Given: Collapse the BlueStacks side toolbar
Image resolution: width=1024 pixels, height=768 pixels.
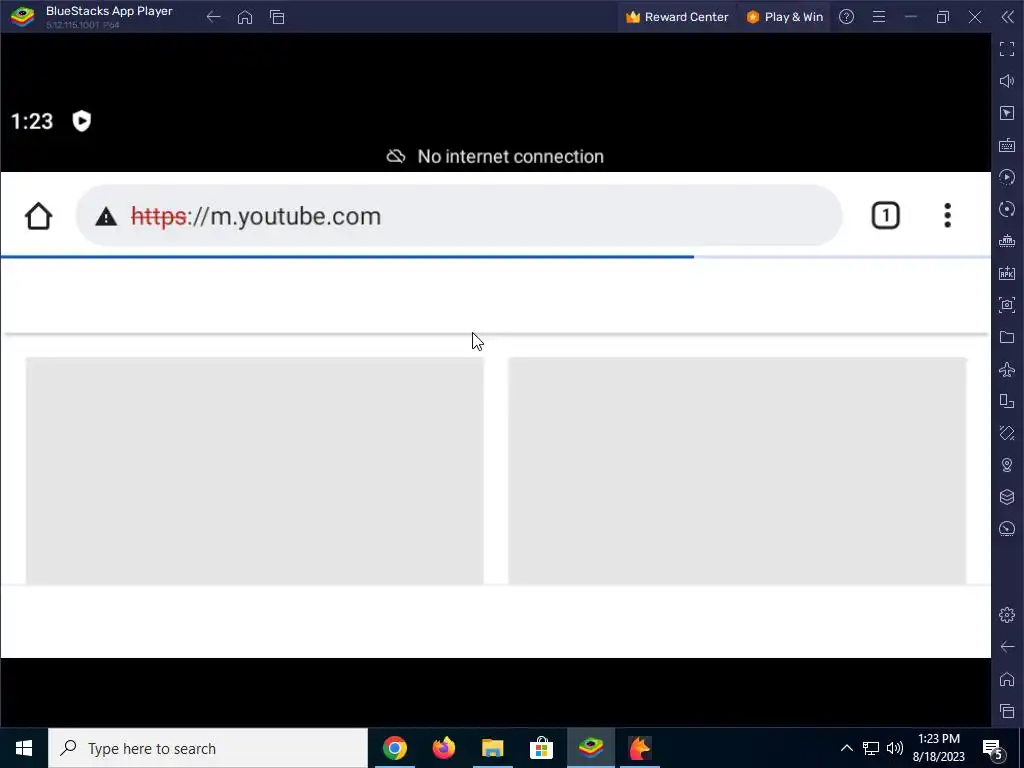Looking at the screenshot, I should pyautogui.click(x=1007, y=17).
